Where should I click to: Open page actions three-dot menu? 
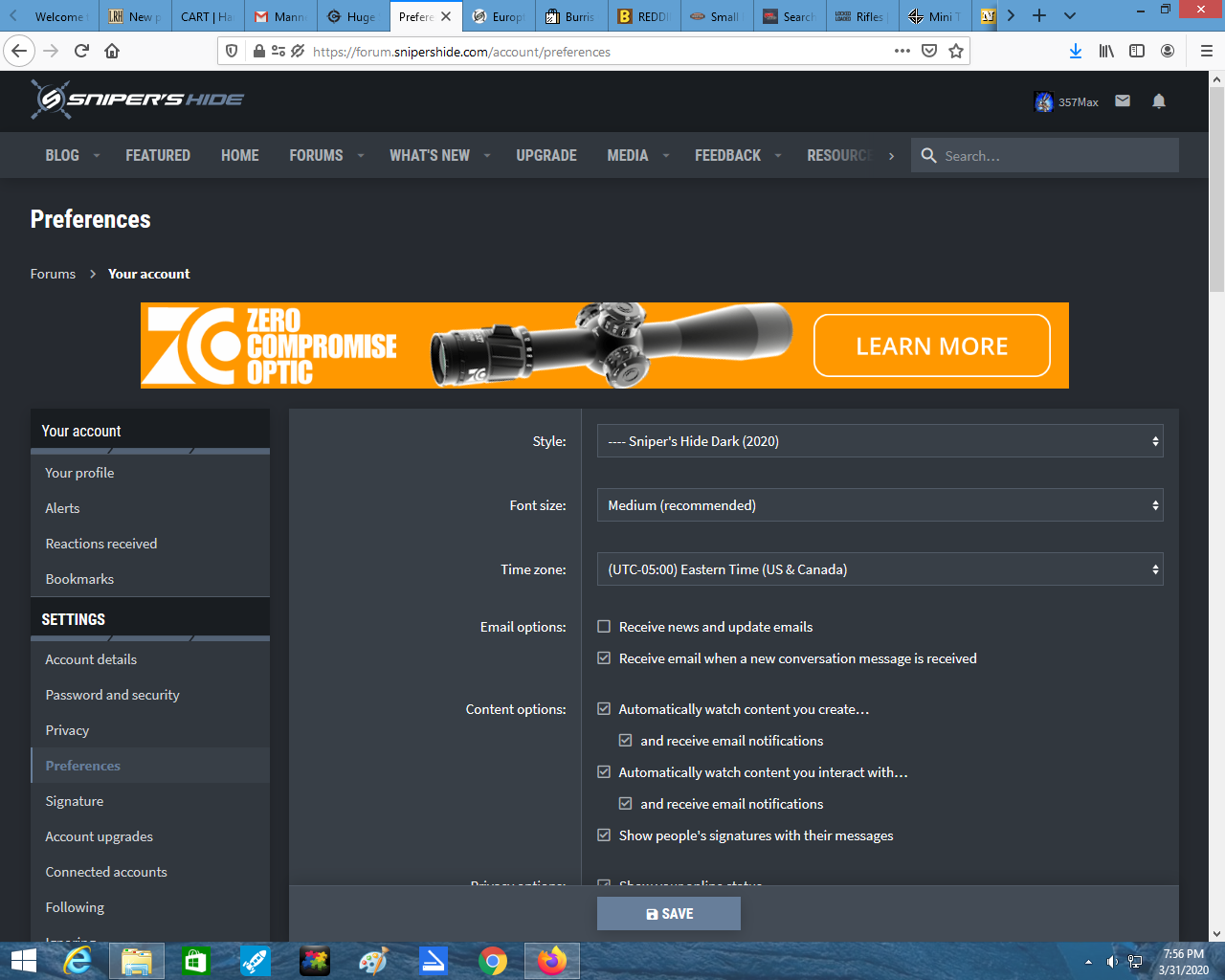[x=902, y=51]
